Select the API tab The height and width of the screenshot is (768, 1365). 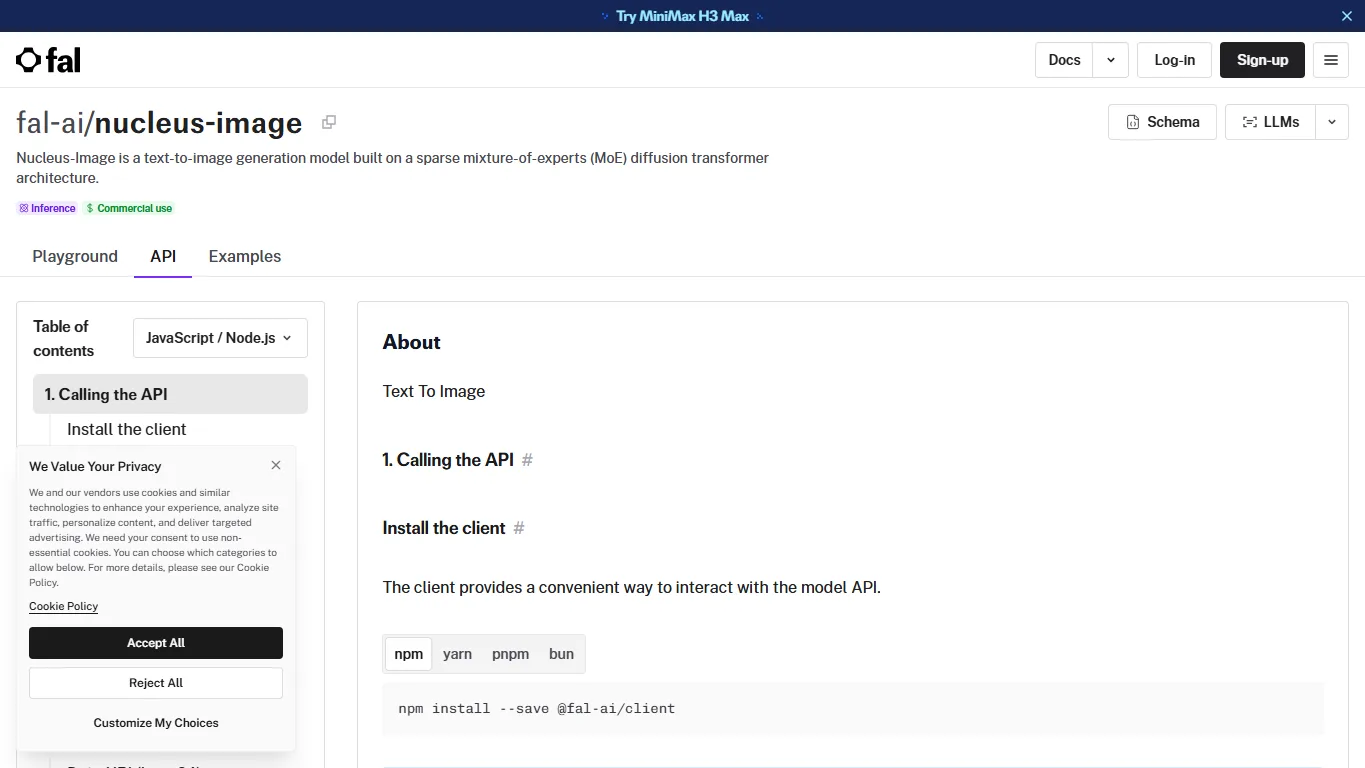click(163, 256)
